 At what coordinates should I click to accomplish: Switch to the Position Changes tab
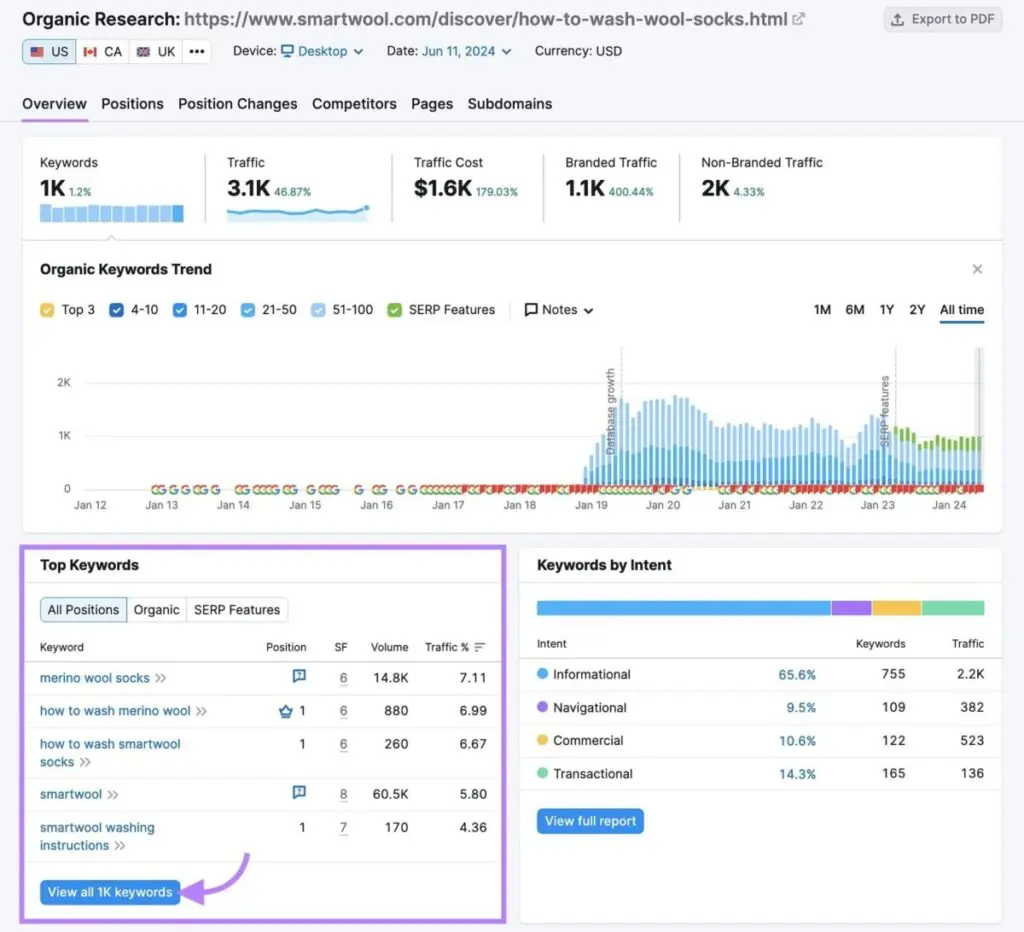click(x=237, y=104)
